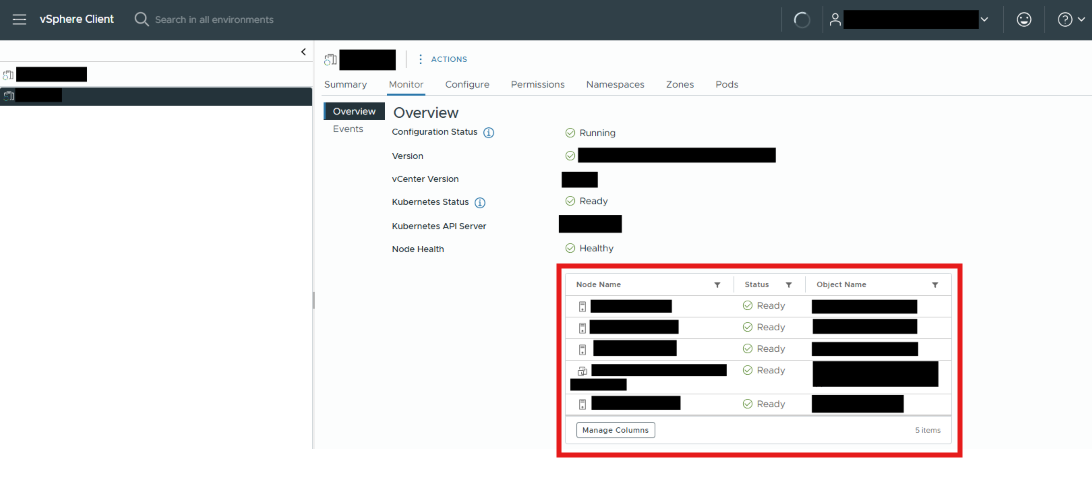The height and width of the screenshot is (488, 1092).
Task: Expand the user account dropdown arrow
Action: click(984, 20)
